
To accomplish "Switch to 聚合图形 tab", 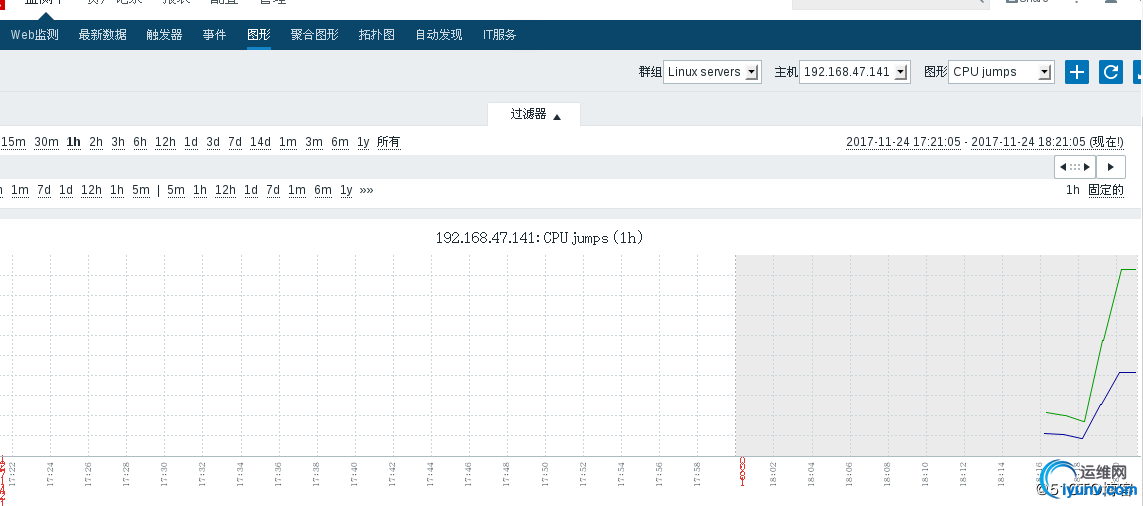I will [314, 34].
